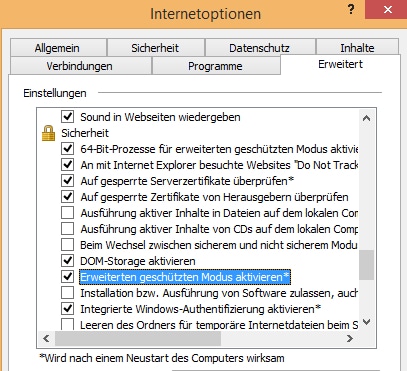Screen dimensions: 407x371
Task: Open the Sicherheit tab
Action: click(x=155, y=48)
